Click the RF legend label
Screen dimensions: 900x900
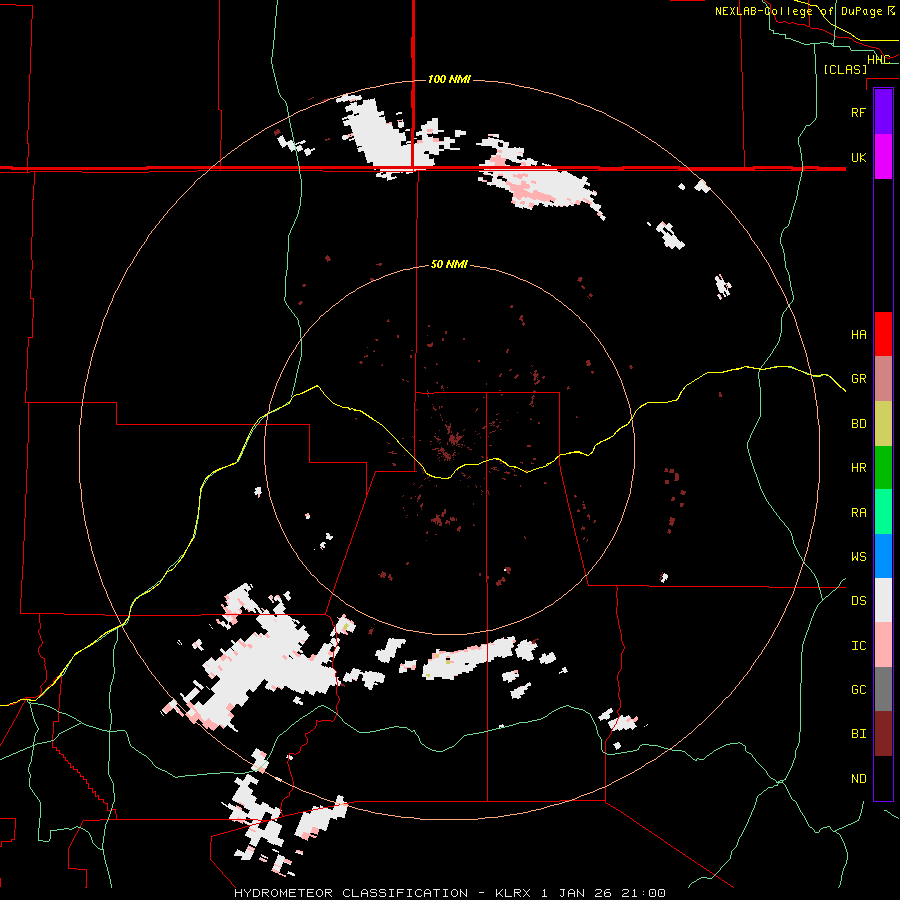point(858,112)
